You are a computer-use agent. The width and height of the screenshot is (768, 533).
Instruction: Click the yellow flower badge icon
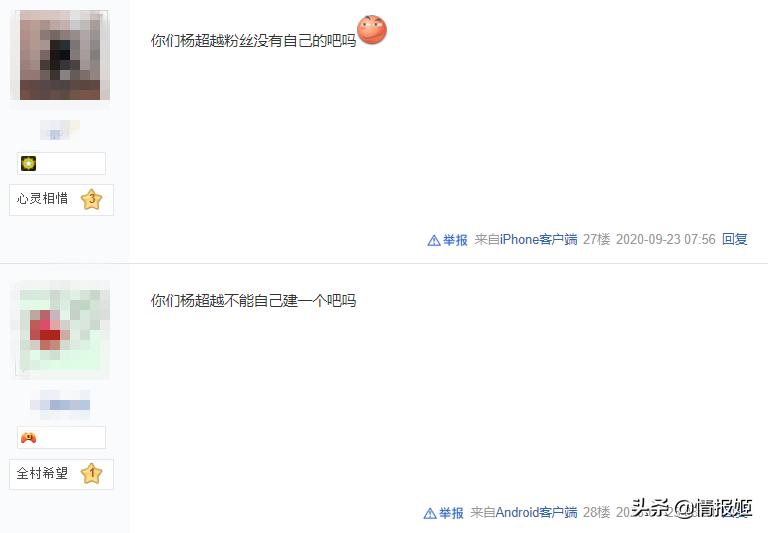pos(28,163)
